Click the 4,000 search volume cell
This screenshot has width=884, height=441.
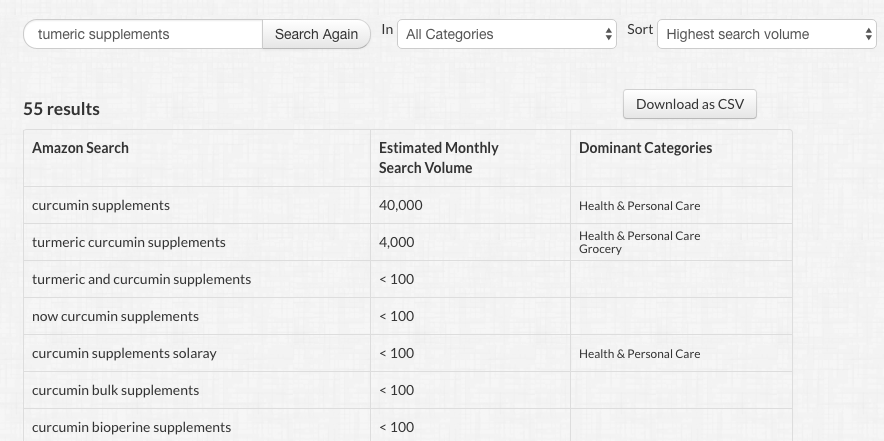click(470, 242)
